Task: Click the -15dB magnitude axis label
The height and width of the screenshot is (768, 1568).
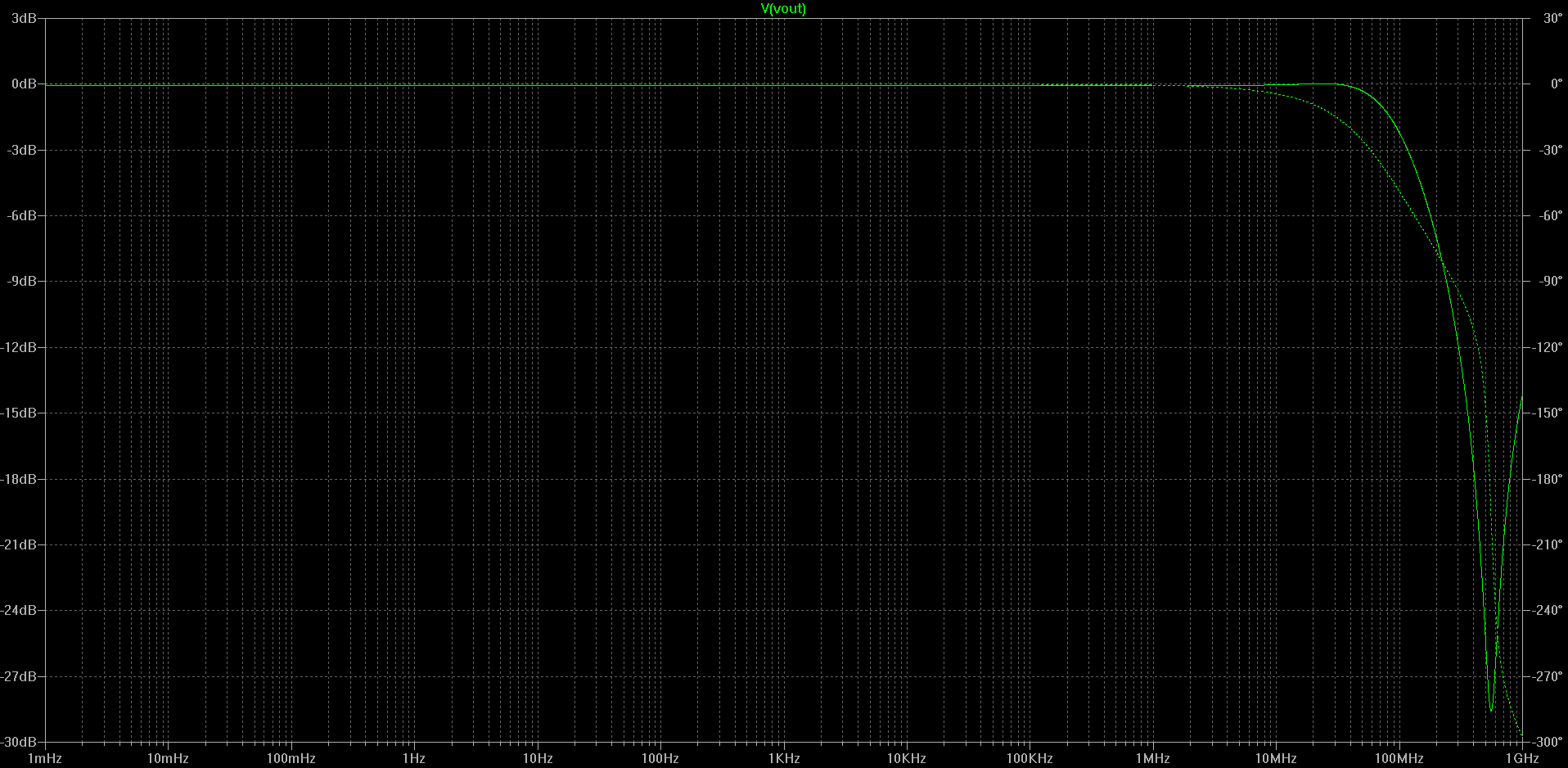Action: pyautogui.click(x=19, y=413)
